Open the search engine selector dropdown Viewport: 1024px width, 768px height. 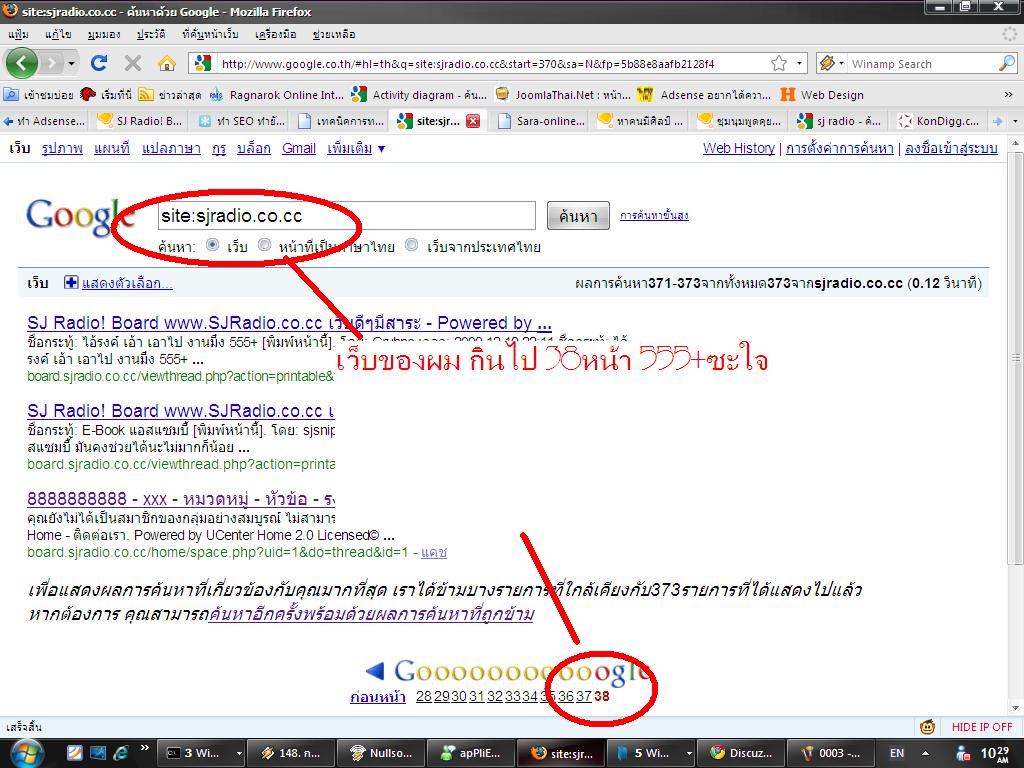(832, 63)
